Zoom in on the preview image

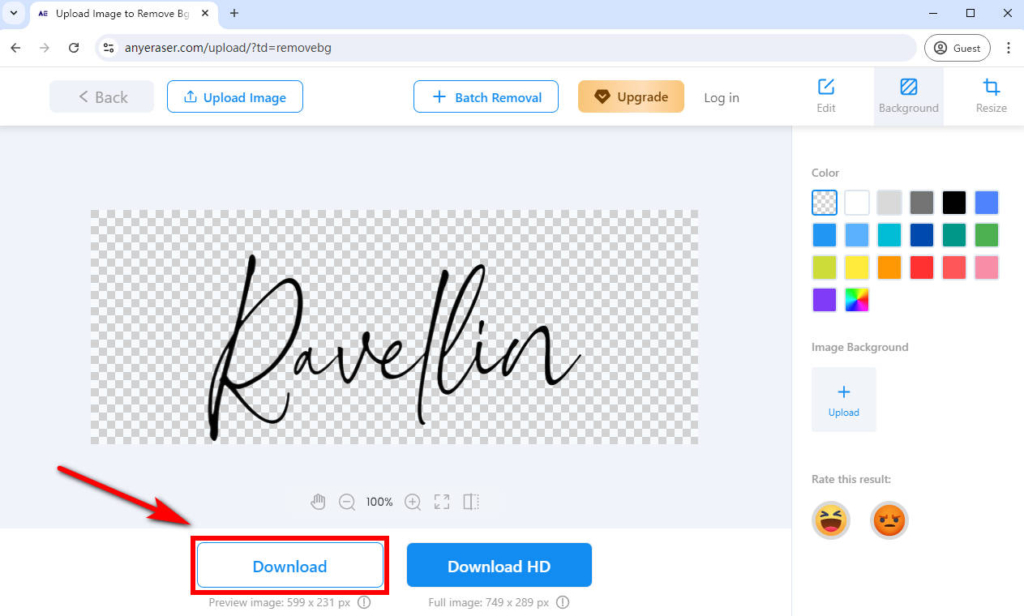(413, 501)
